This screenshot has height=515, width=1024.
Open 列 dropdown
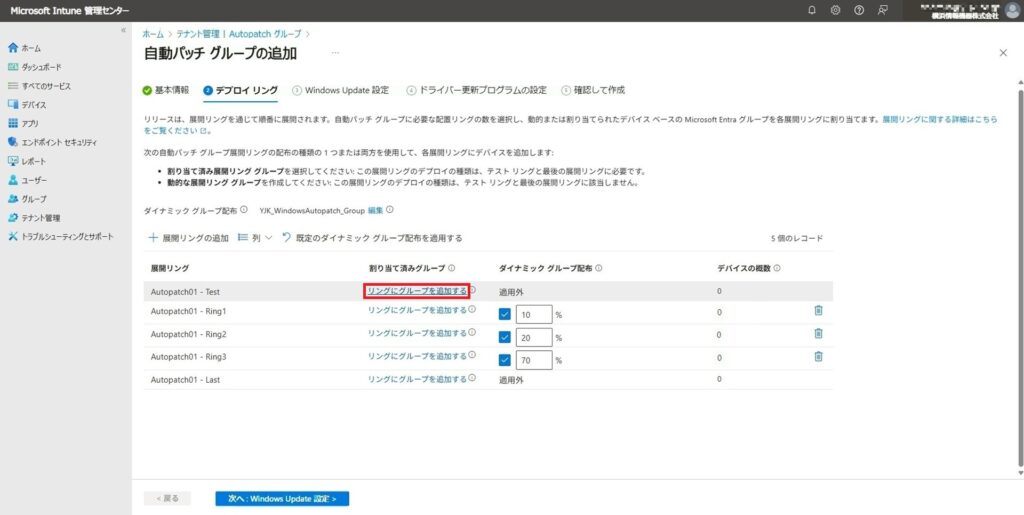click(255, 238)
